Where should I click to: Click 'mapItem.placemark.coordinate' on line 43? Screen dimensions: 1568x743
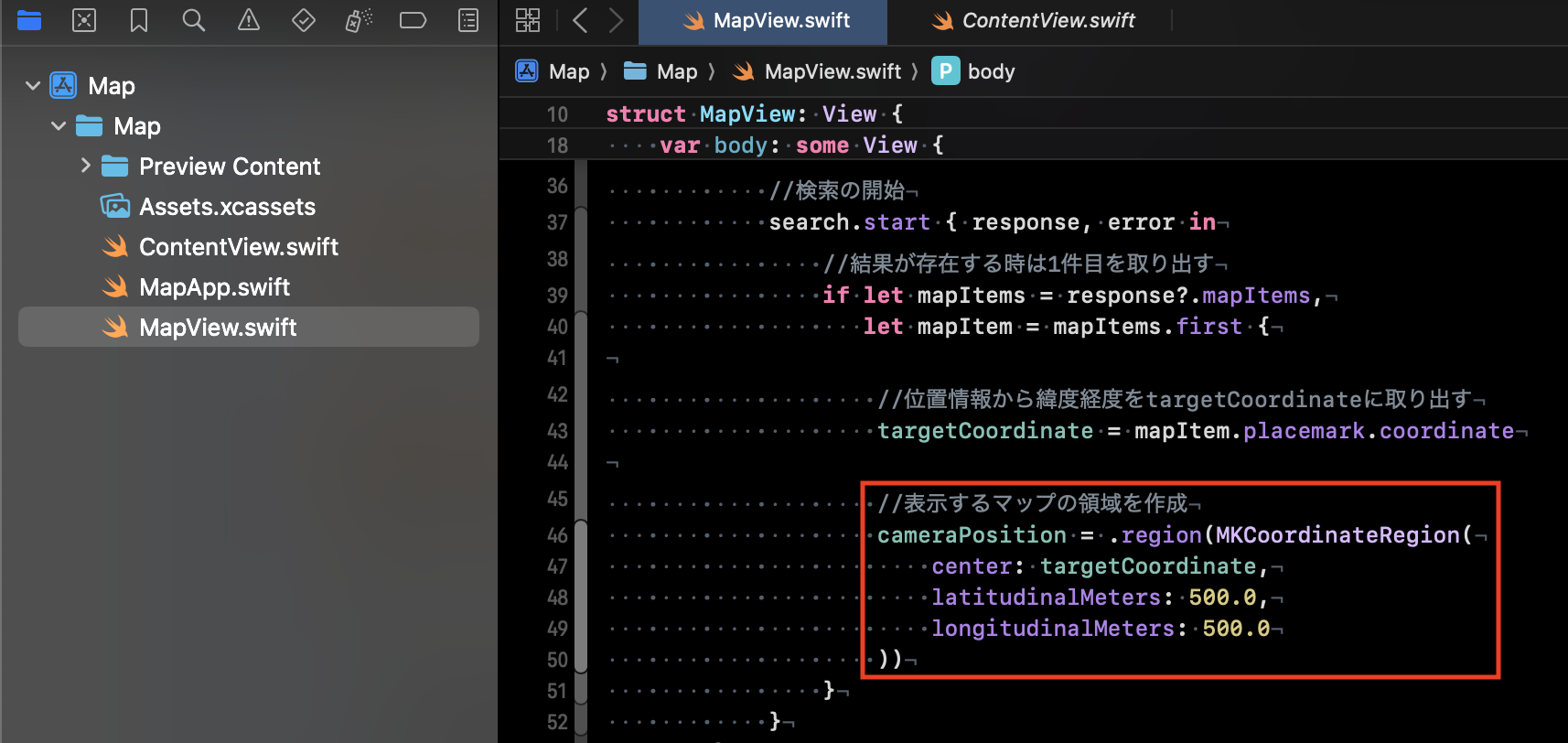[1324, 431]
